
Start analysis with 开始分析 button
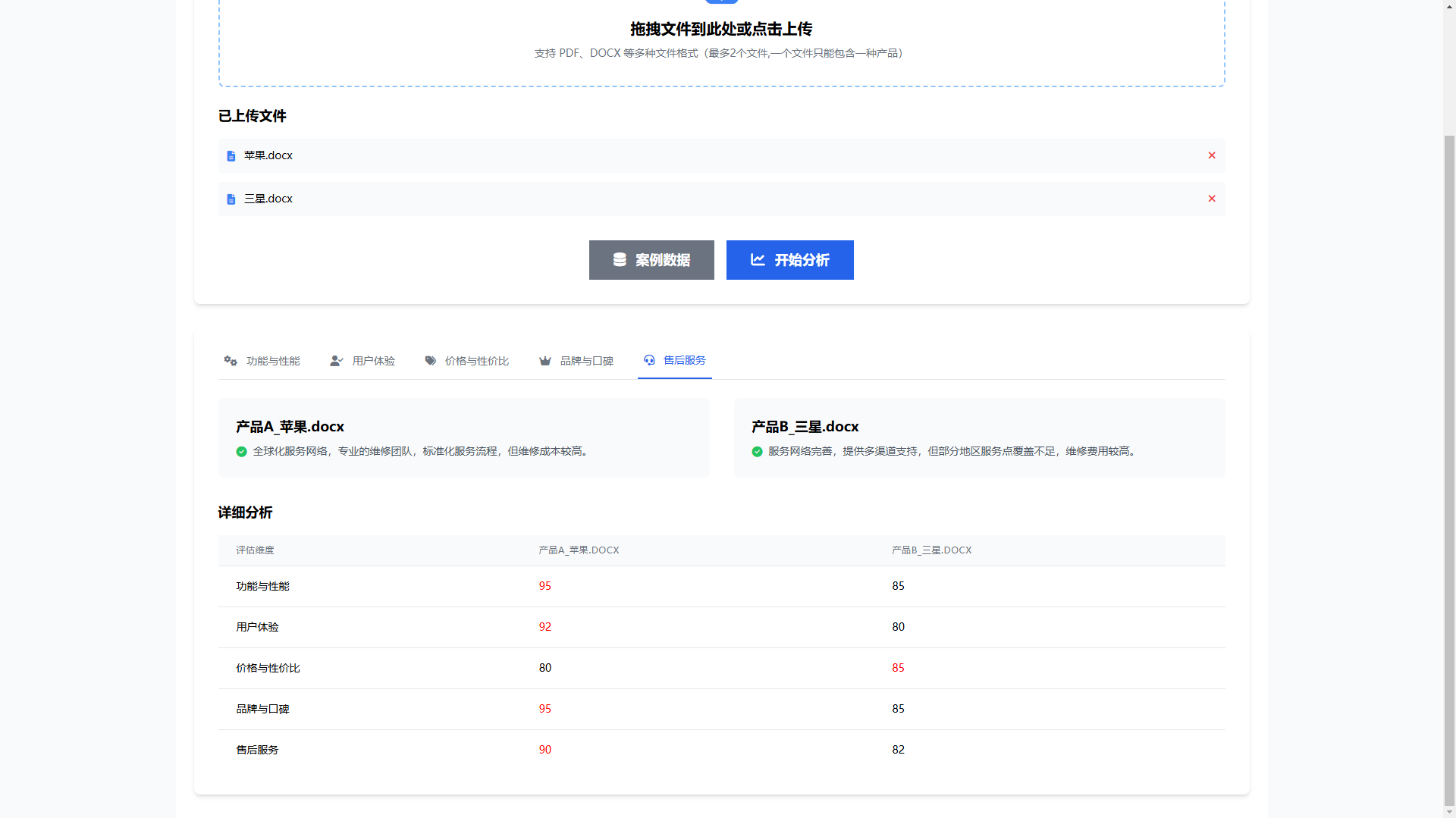pyautogui.click(x=790, y=260)
